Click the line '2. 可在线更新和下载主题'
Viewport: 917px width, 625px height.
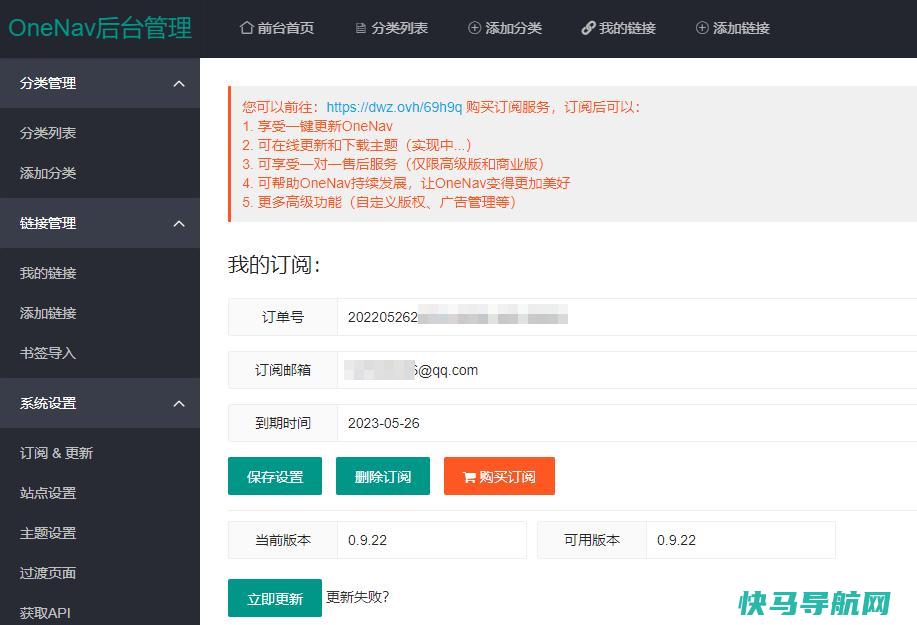click(357, 145)
